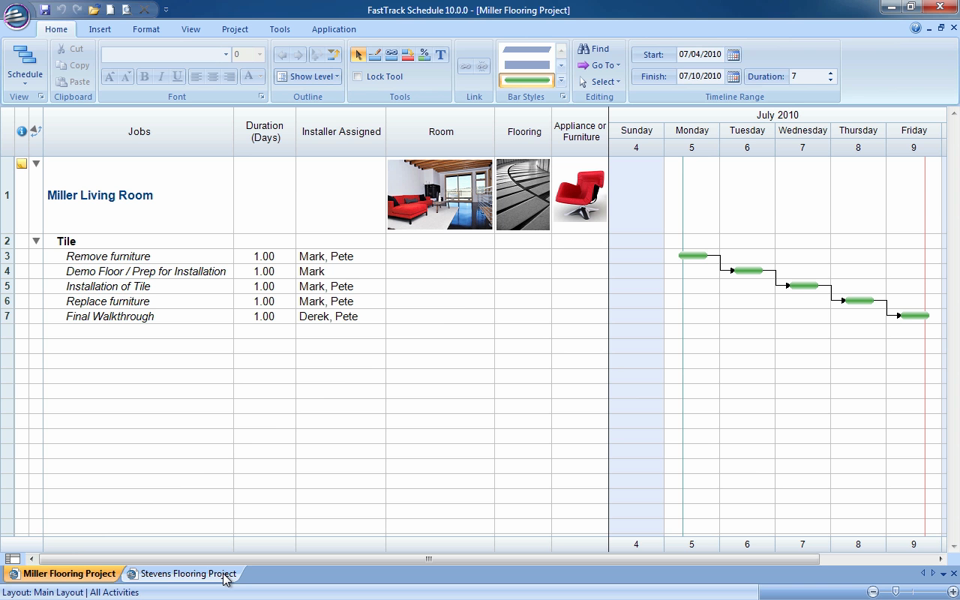Switch to the Application ribbon tab
This screenshot has height=600, width=960.
pos(334,29)
